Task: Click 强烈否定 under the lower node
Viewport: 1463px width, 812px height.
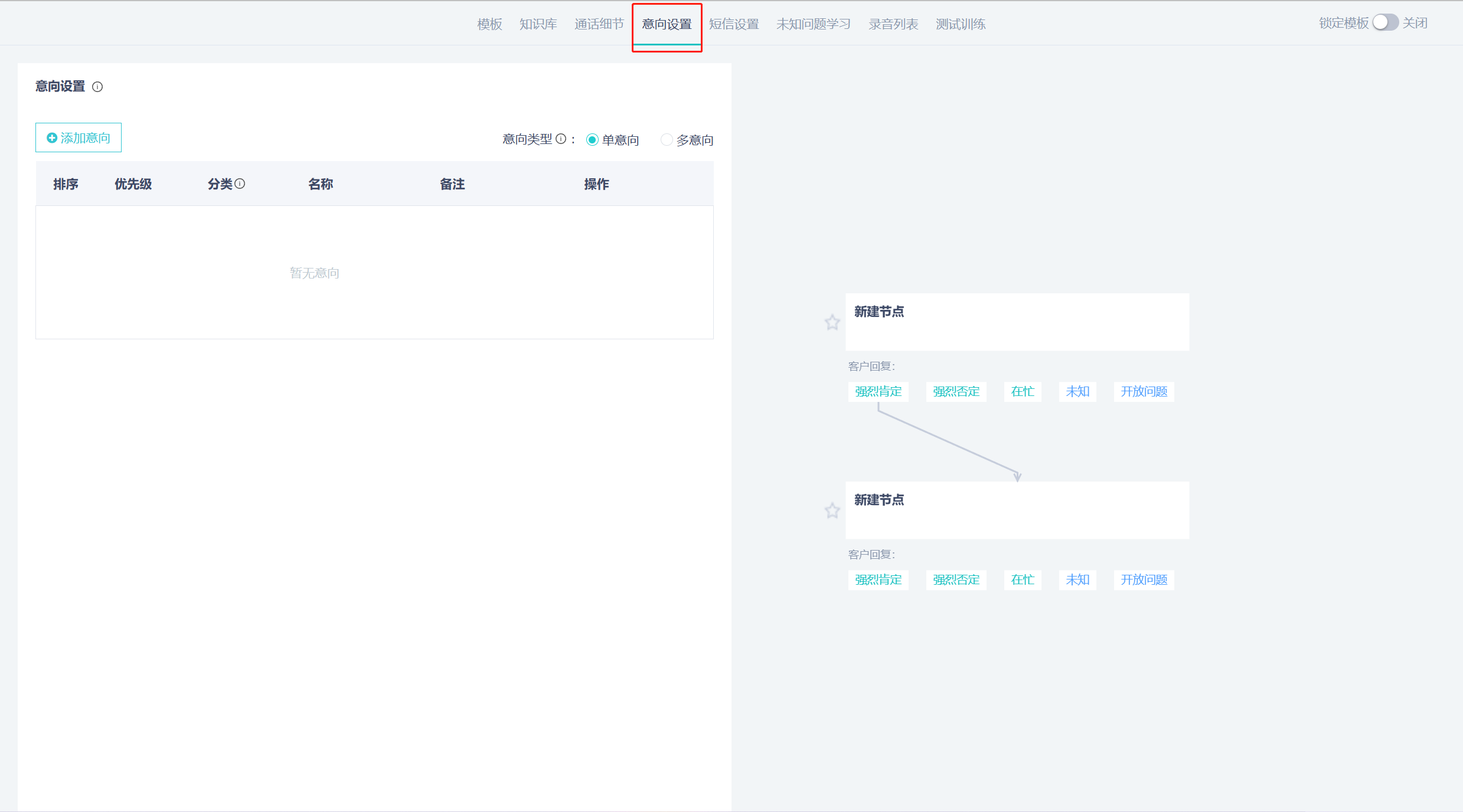Action: (x=956, y=579)
